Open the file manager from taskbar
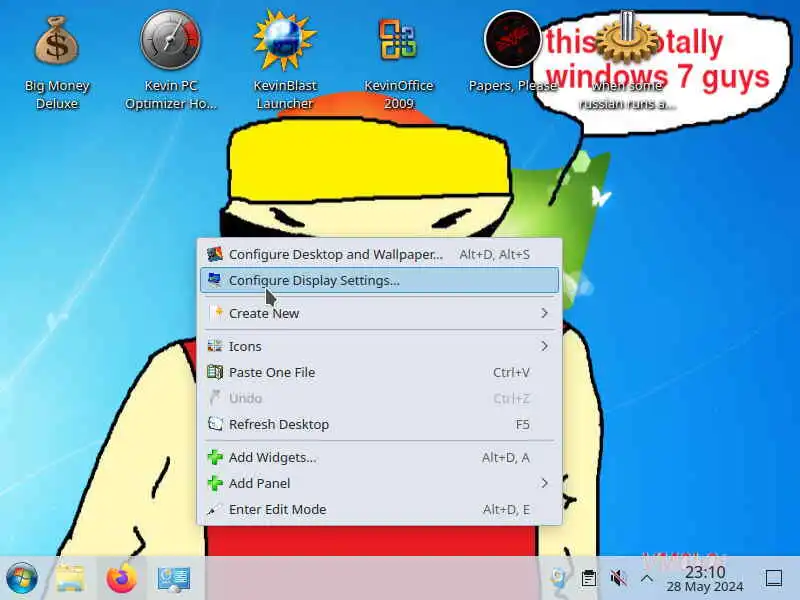 (x=70, y=579)
